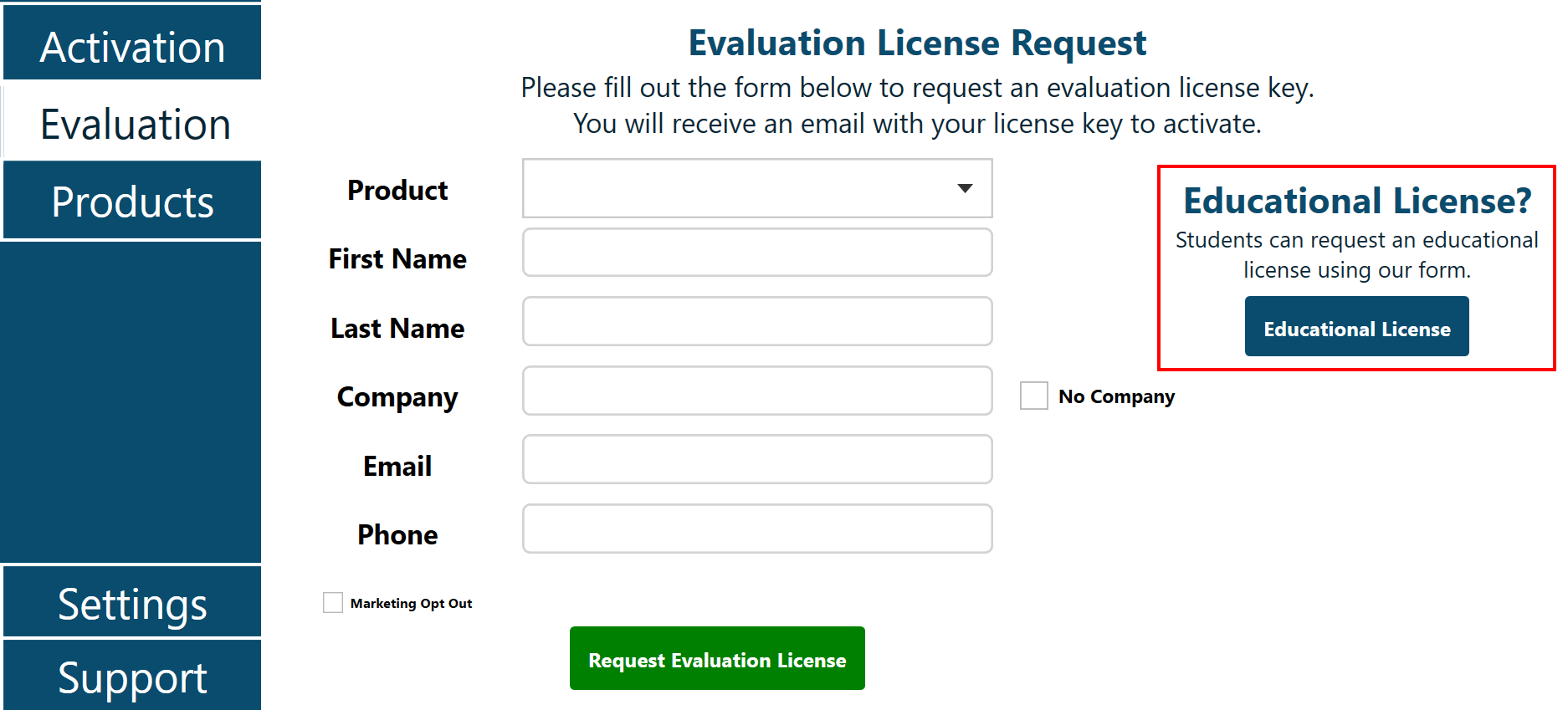
Task: Expand the Product dropdown arrow
Action: [965, 189]
